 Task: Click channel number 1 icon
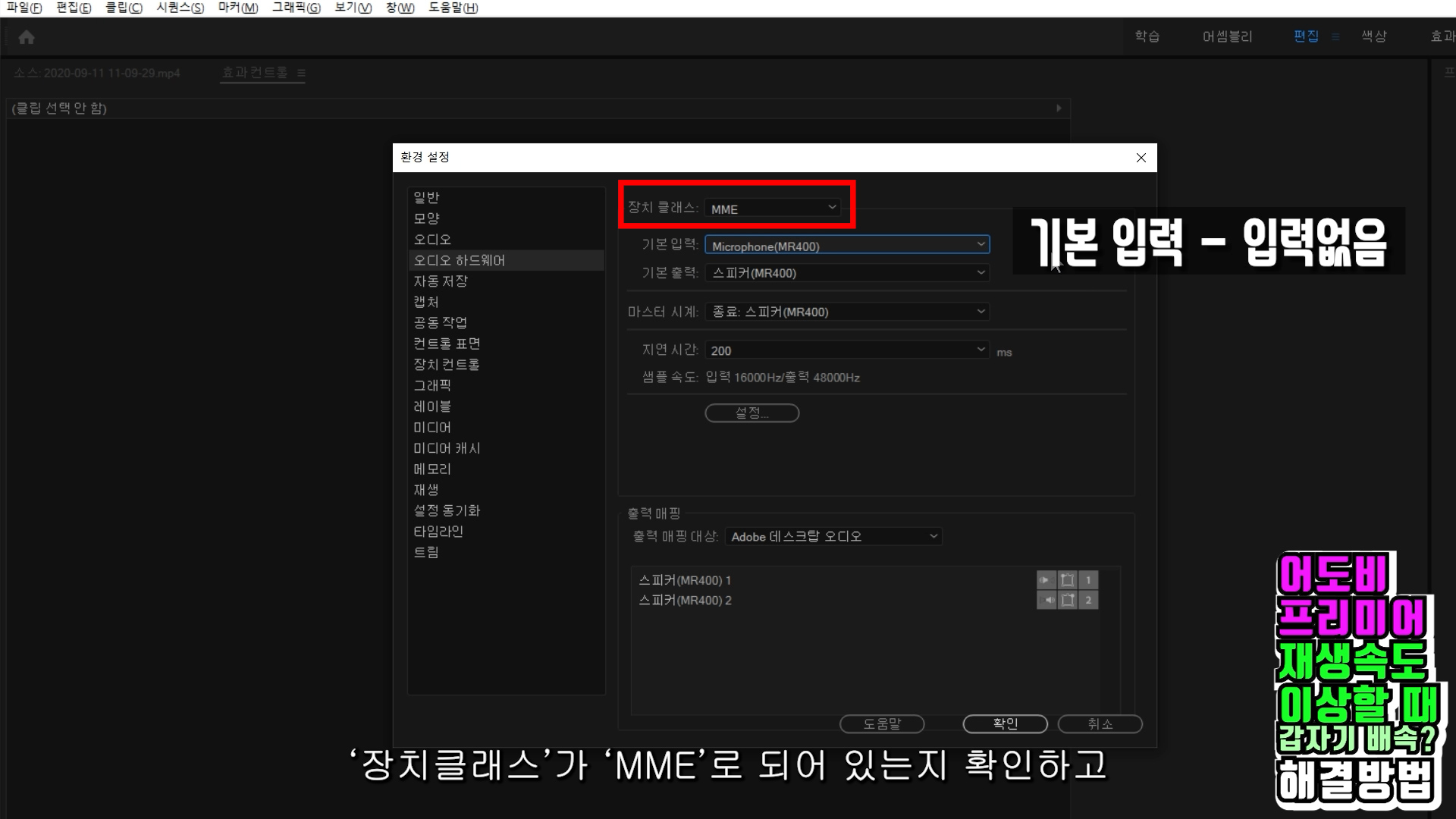pos(1088,580)
